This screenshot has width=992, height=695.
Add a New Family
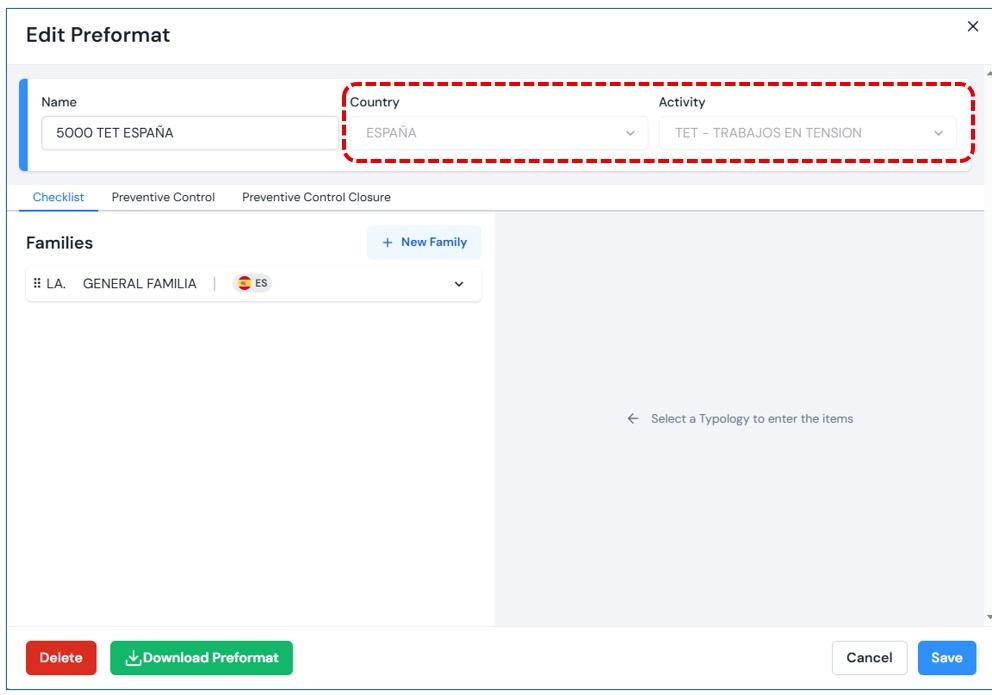[424, 242]
